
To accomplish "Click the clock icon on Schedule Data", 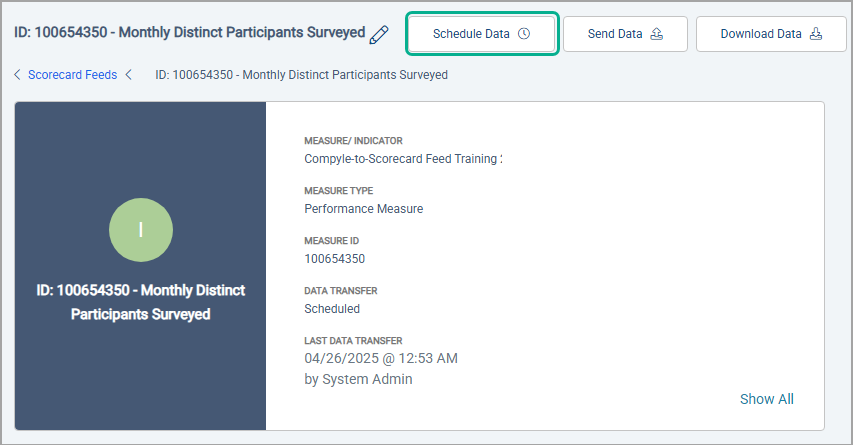I will [x=524, y=34].
